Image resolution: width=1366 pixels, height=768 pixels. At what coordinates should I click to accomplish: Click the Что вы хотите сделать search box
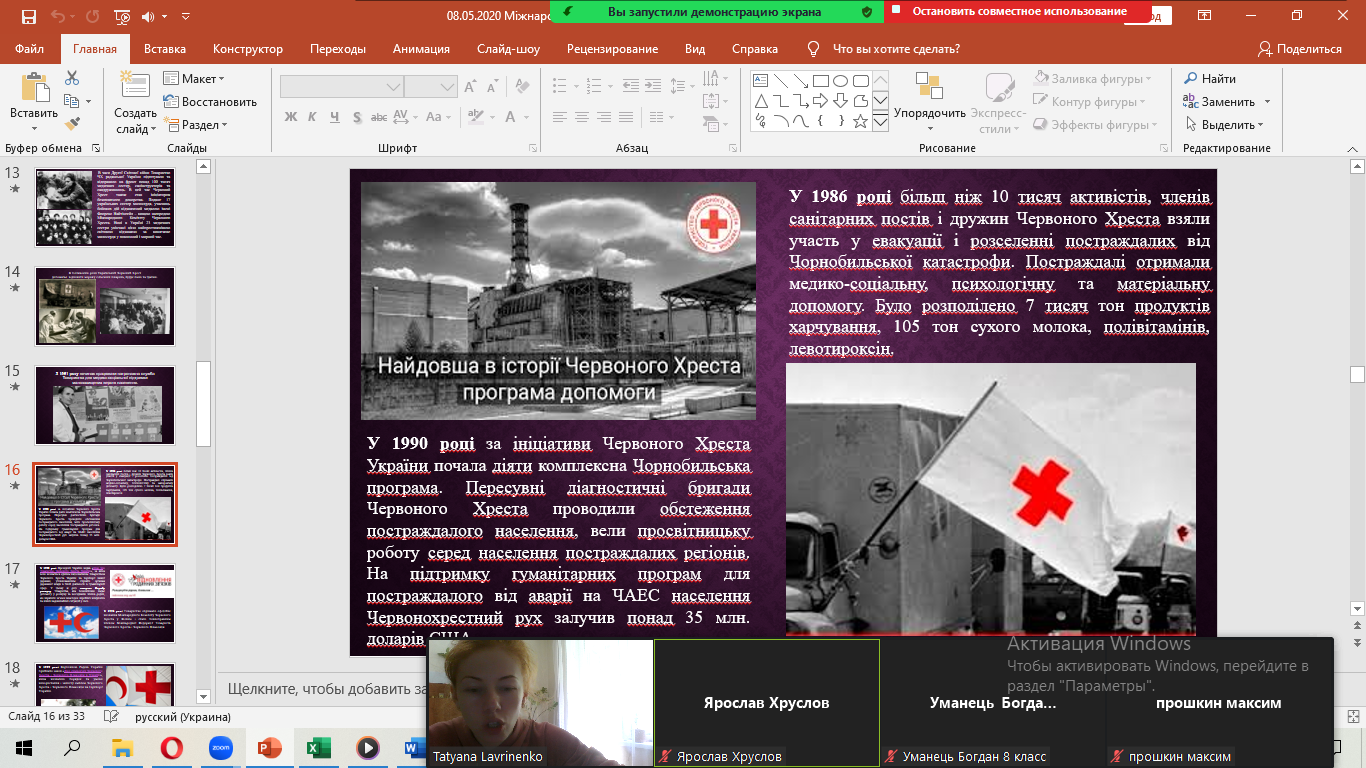click(896, 49)
